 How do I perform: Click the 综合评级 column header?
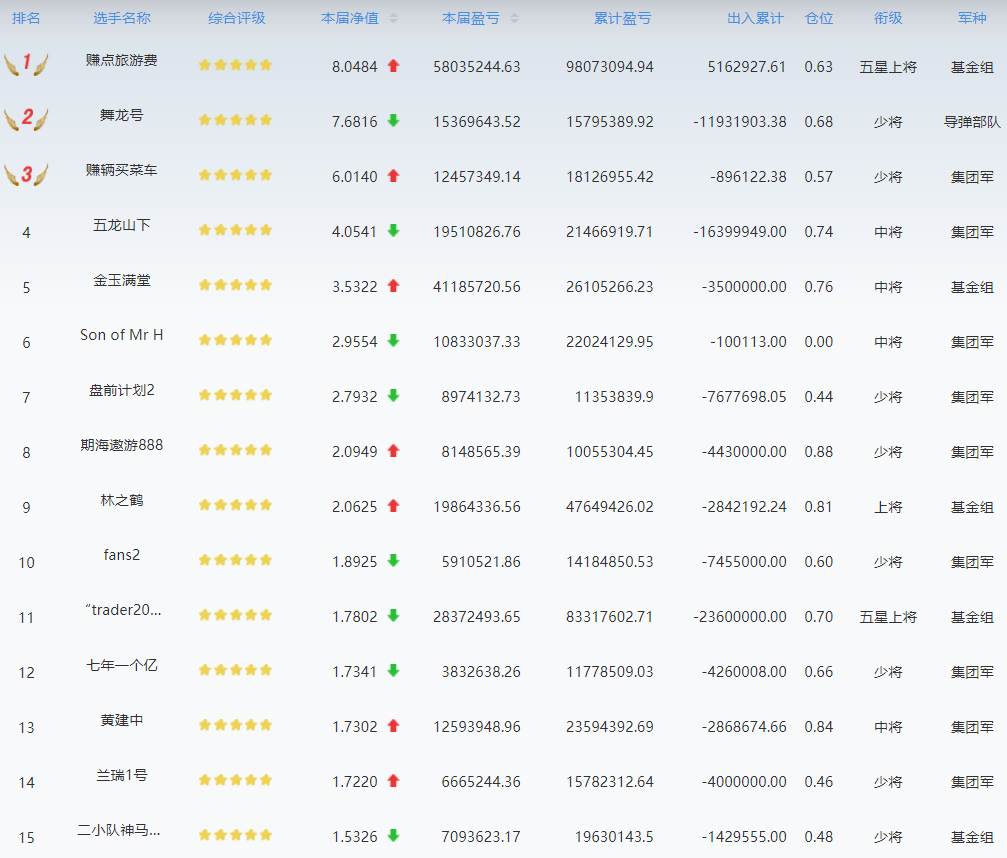236,18
